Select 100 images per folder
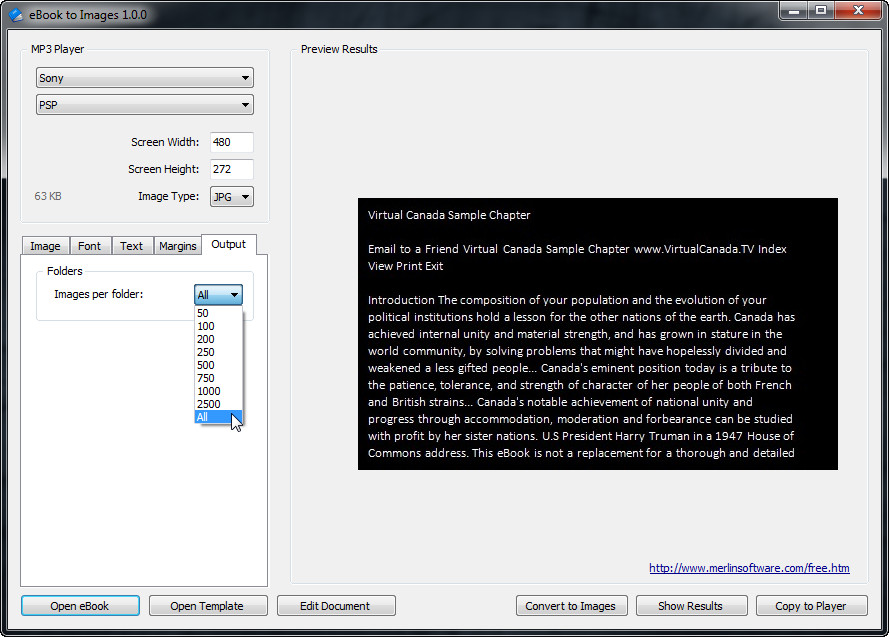 218,326
